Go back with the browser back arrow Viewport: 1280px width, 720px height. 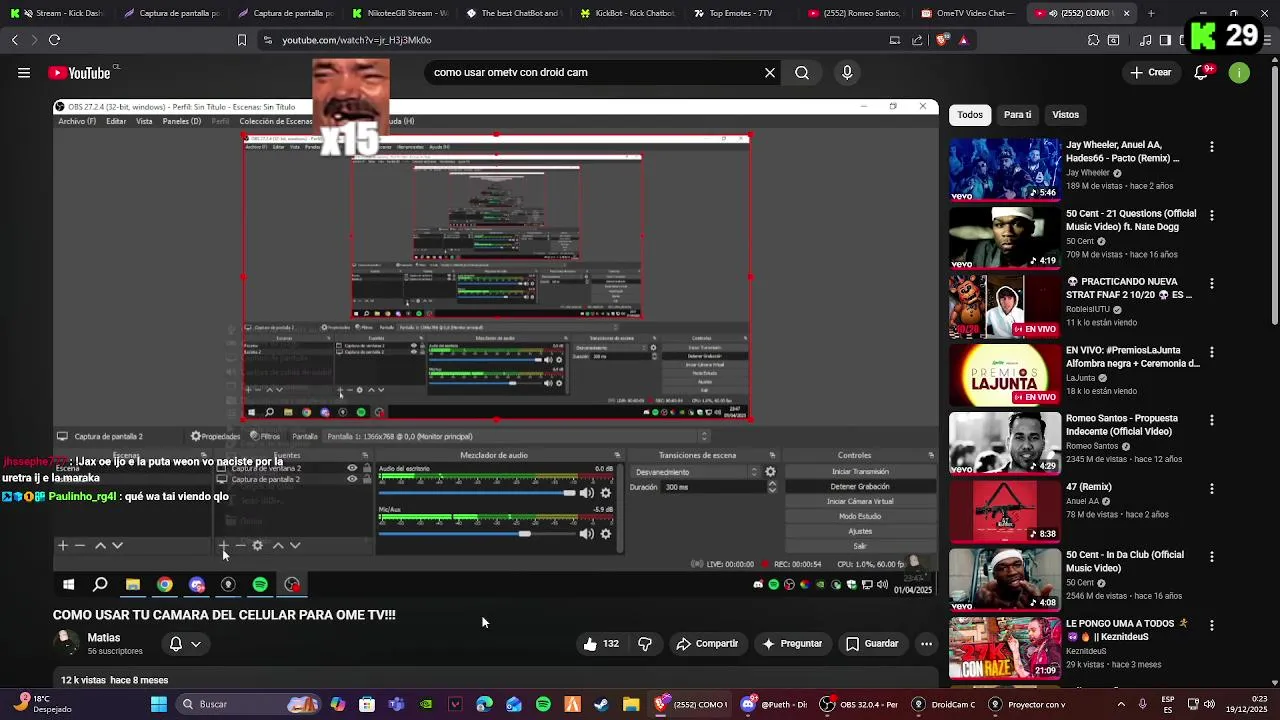click(14, 40)
